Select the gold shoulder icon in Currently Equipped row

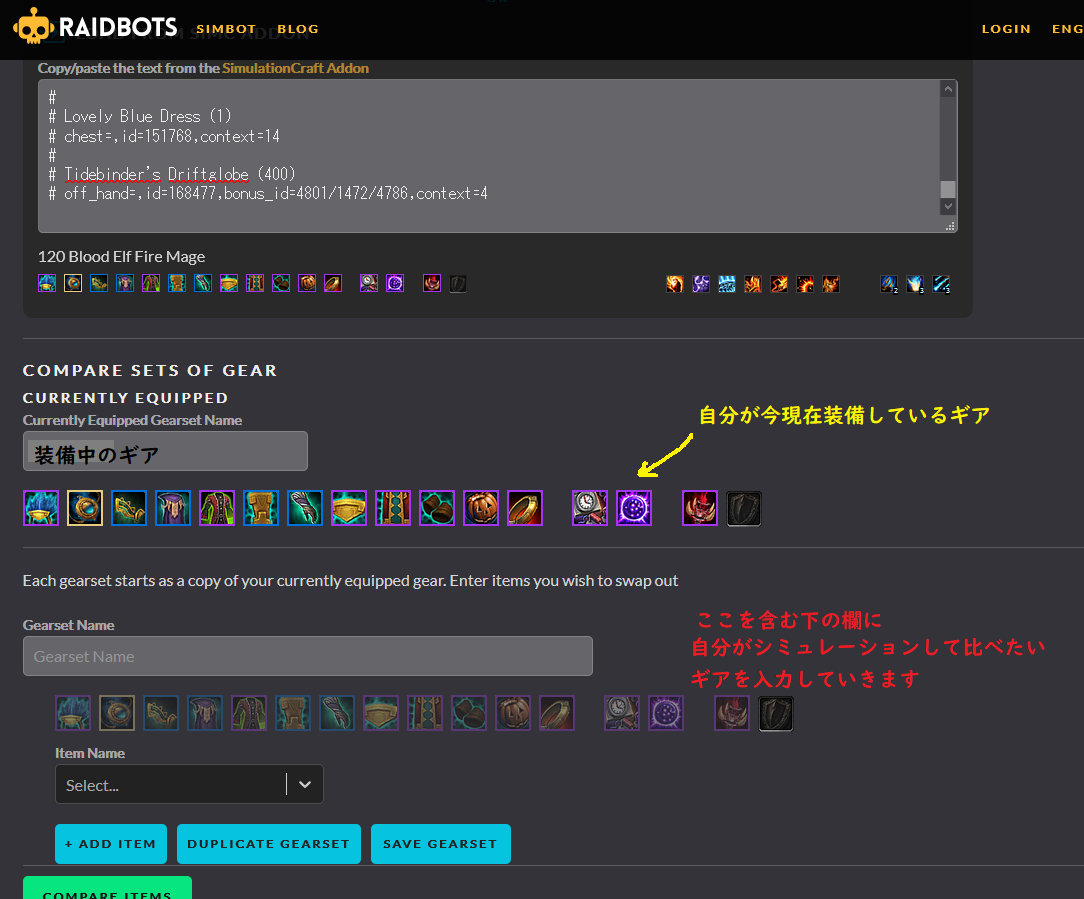(x=129, y=508)
